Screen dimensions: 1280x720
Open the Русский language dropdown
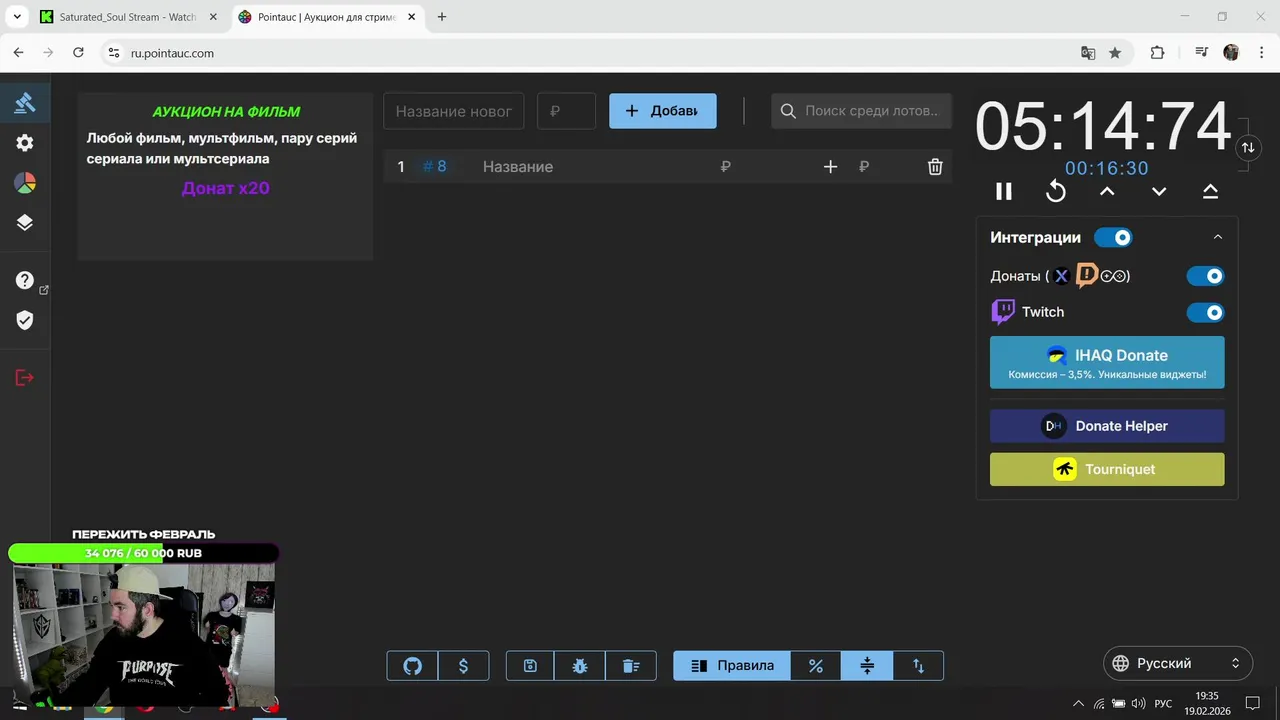tap(1178, 663)
